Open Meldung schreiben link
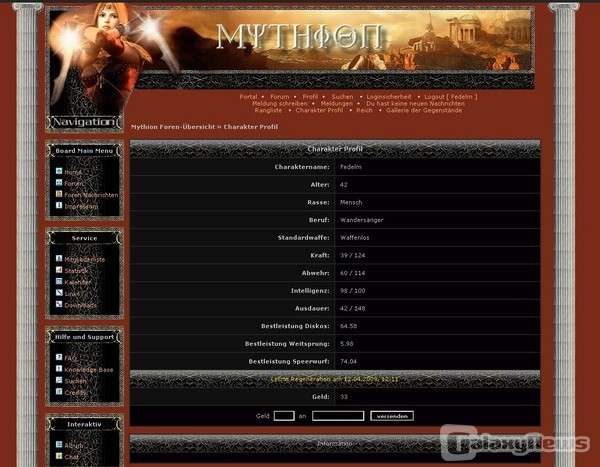Image resolution: width=600 pixels, height=467 pixels. [279, 104]
